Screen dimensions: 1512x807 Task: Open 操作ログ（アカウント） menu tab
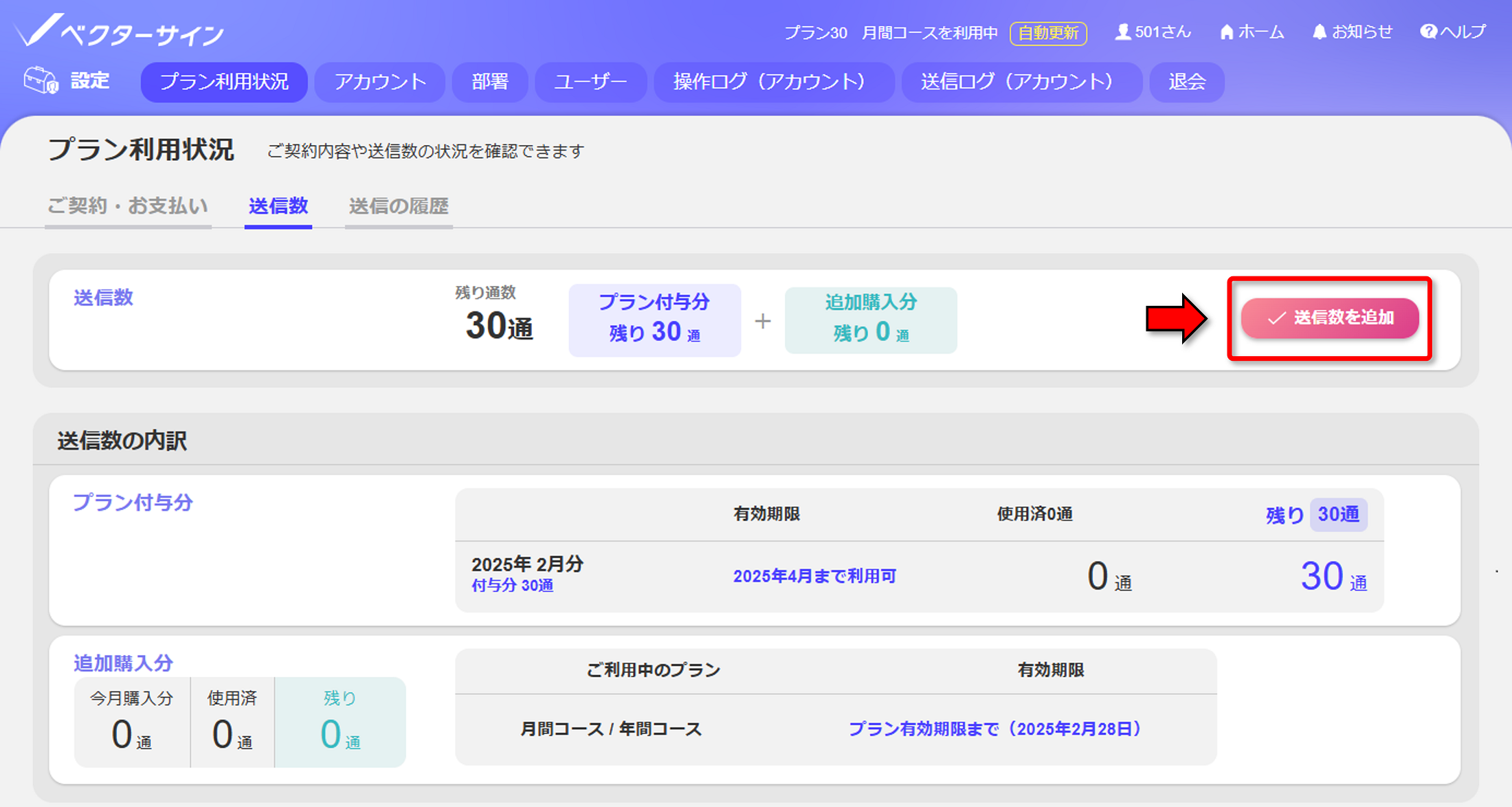pyautogui.click(x=774, y=82)
